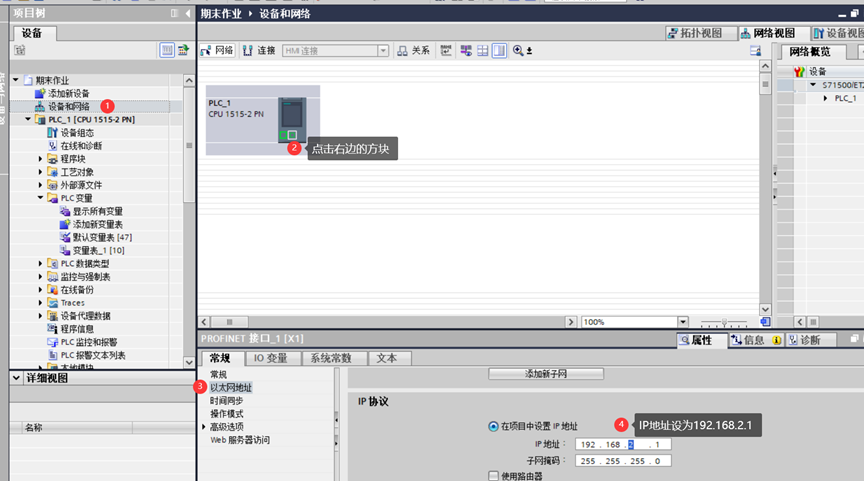The width and height of the screenshot is (864, 481).
Task: Open the HMI 连接 connection type dropdown
Action: 383,51
